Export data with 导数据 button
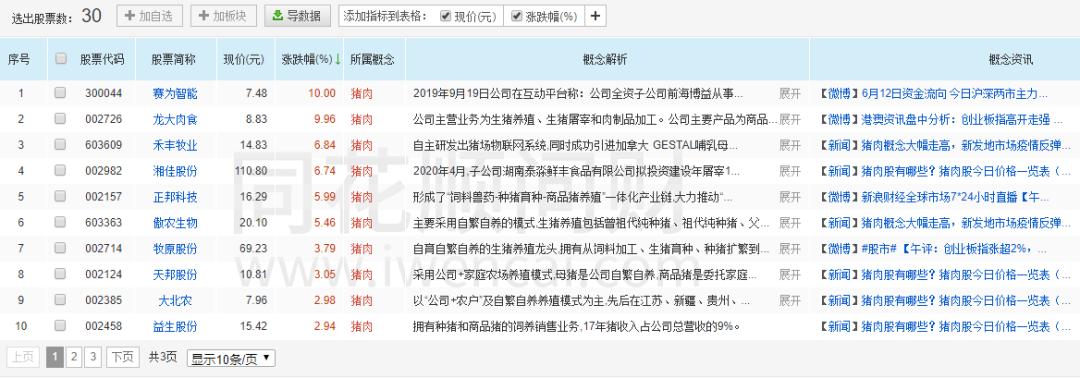The width and height of the screenshot is (1080, 378). (x=298, y=16)
